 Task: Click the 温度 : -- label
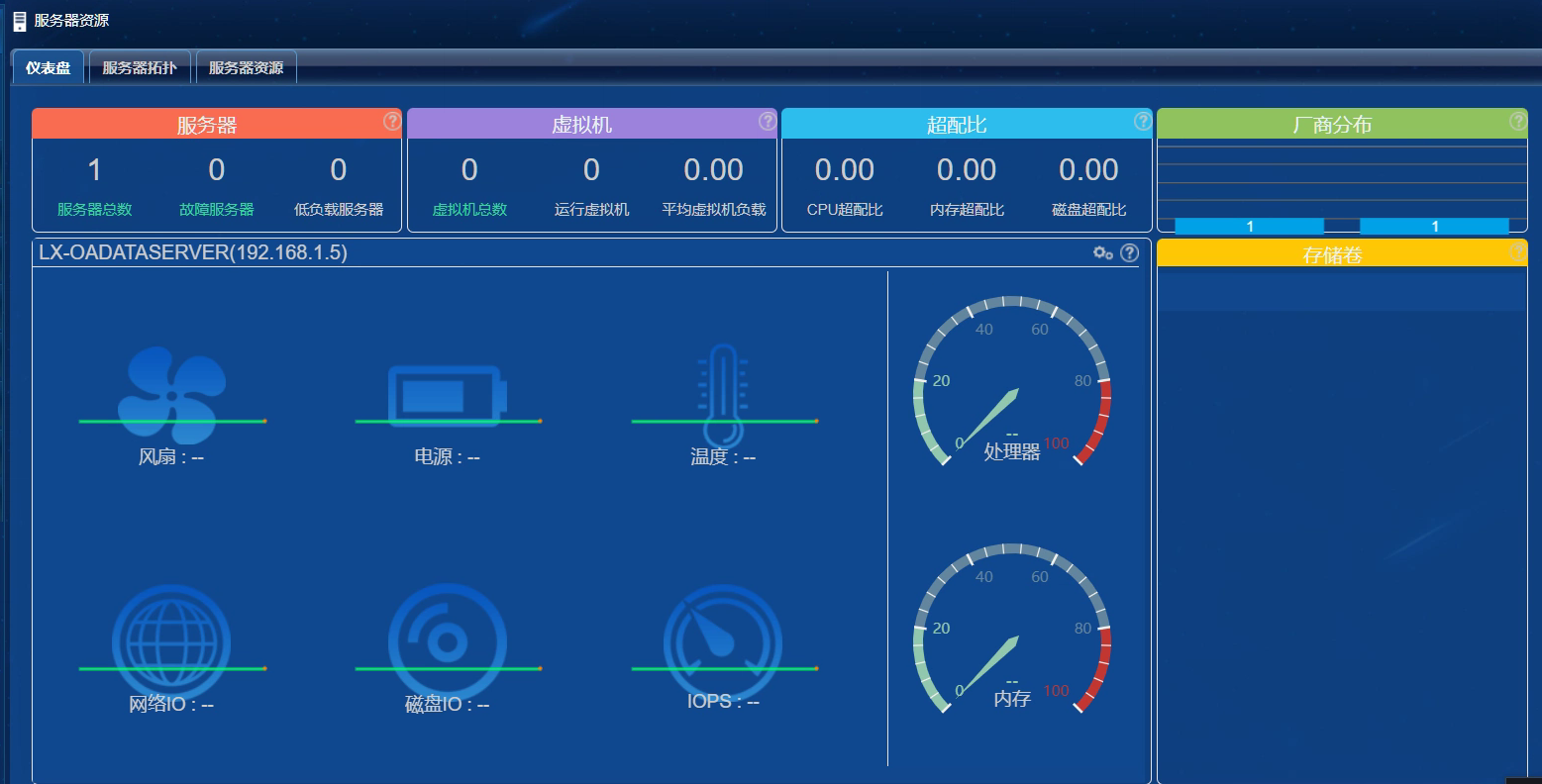click(x=723, y=457)
